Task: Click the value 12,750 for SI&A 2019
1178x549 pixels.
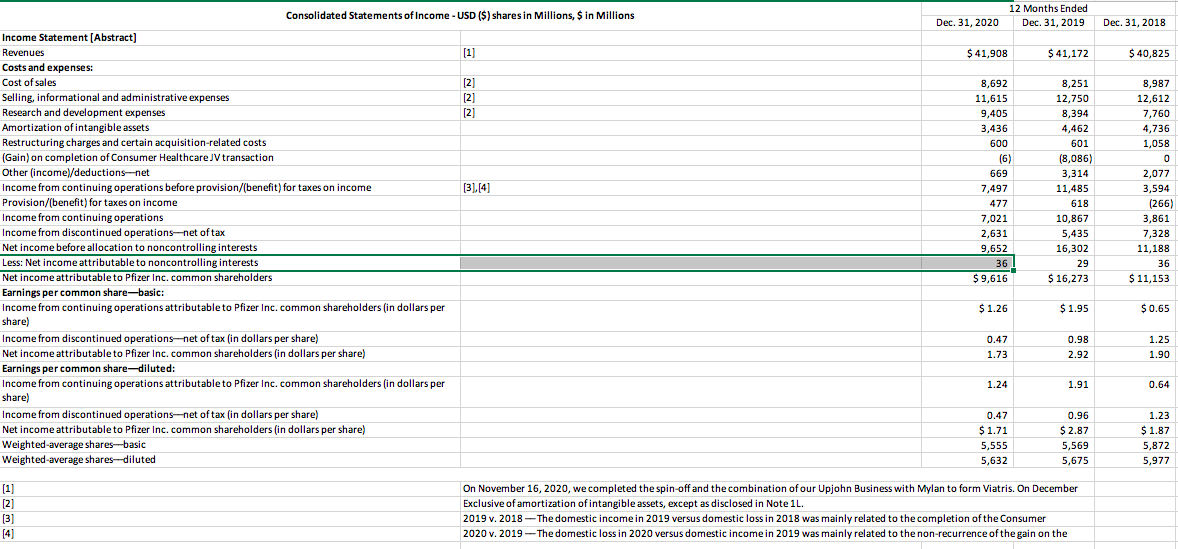Action: [1074, 98]
